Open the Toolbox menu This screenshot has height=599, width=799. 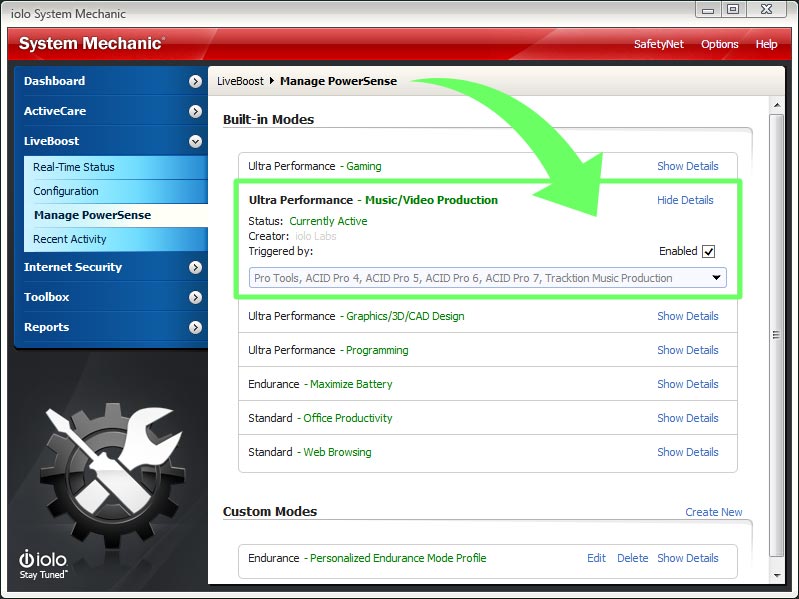(46, 297)
